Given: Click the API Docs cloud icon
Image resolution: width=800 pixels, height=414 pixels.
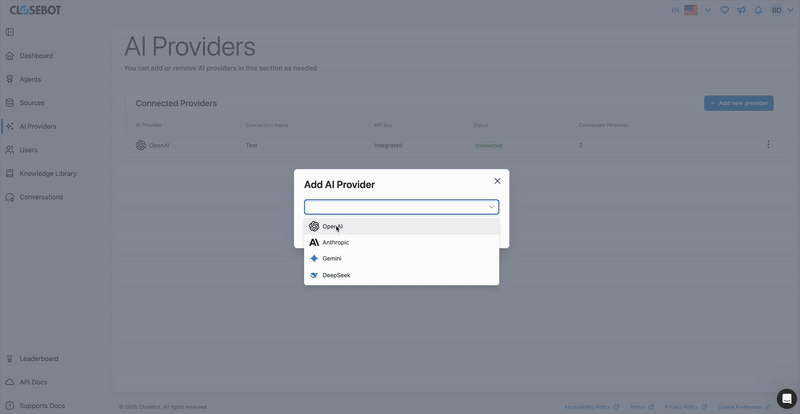Looking at the screenshot, I should pyautogui.click(x=10, y=382).
